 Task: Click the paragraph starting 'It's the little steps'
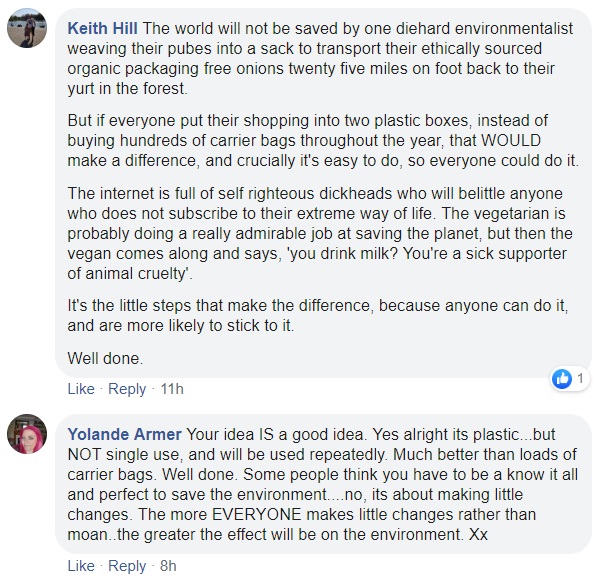(320, 315)
